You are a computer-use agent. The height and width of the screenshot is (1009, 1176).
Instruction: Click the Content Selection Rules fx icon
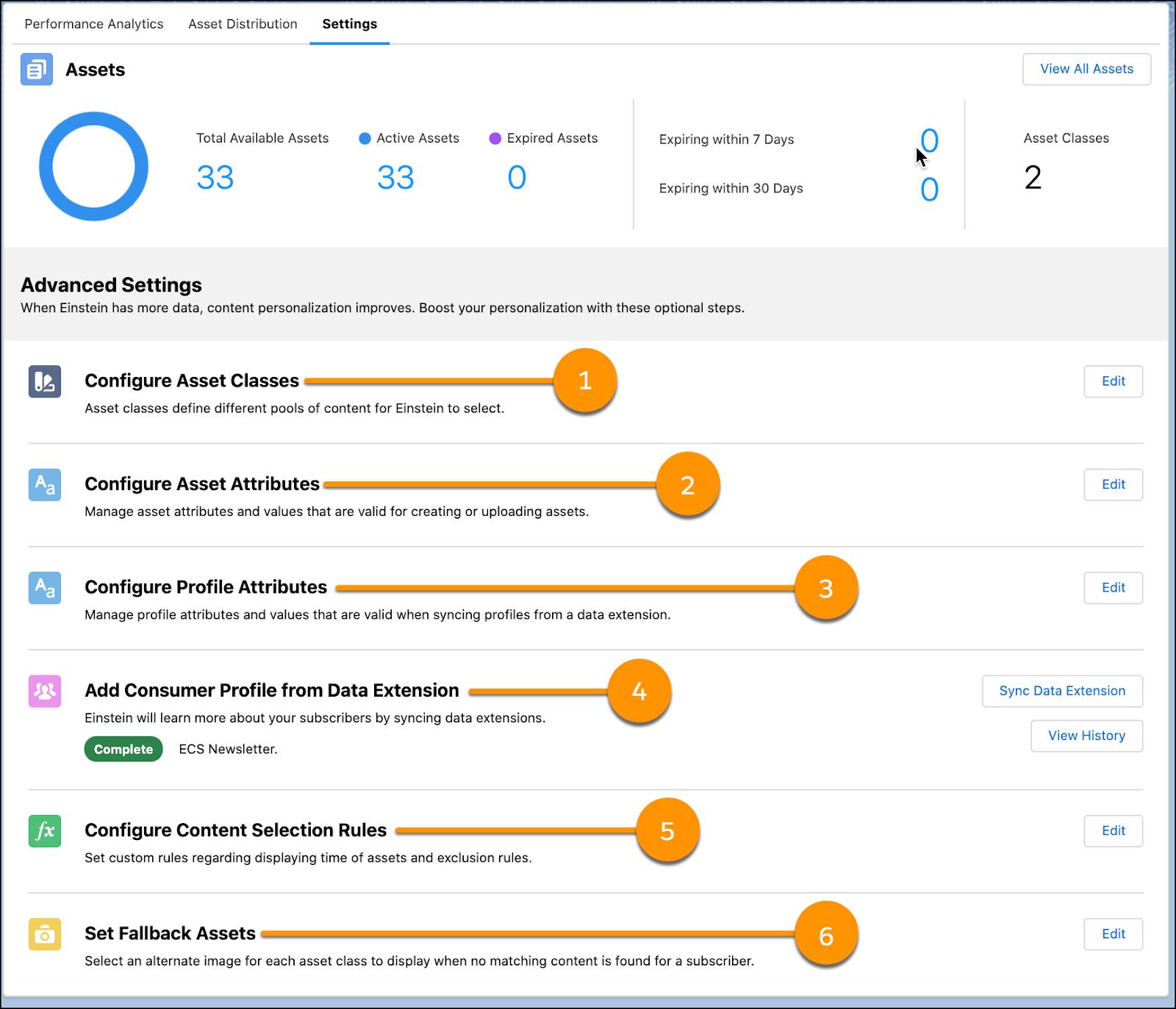45,831
